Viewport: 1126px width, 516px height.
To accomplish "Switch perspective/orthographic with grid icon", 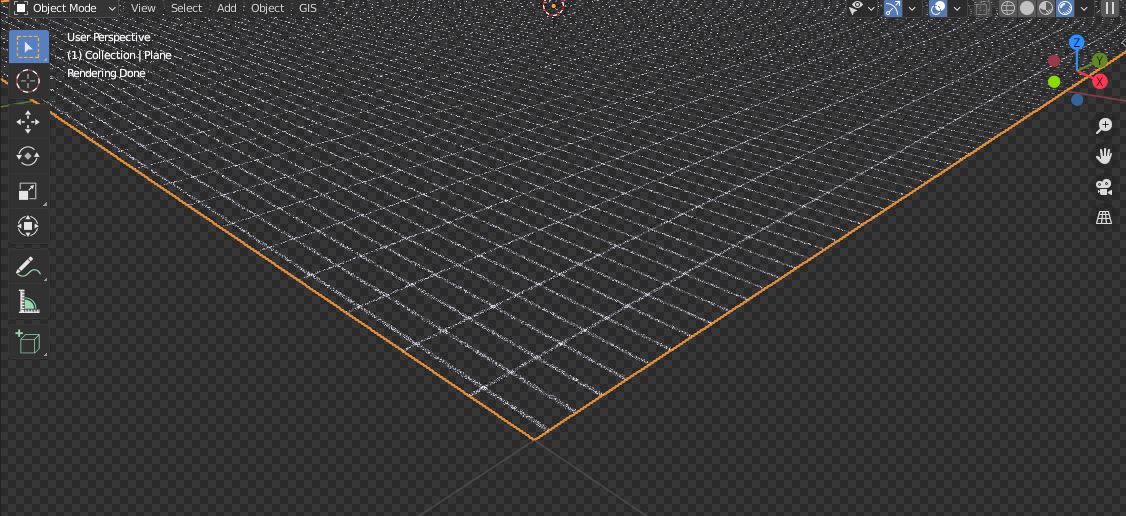I will [1104, 217].
